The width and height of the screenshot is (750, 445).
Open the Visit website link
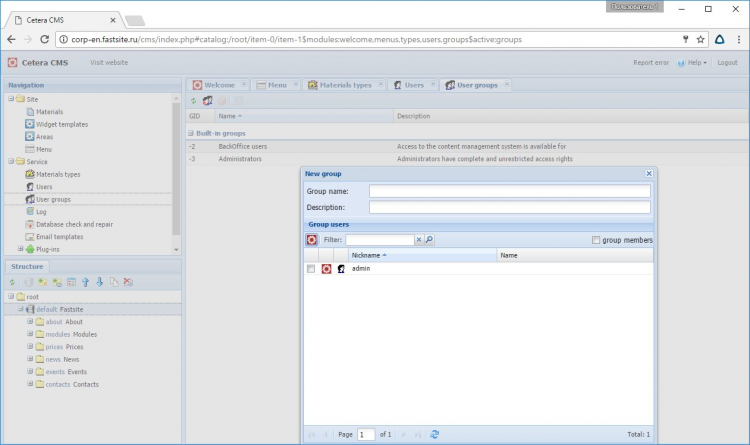click(x=109, y=63)
